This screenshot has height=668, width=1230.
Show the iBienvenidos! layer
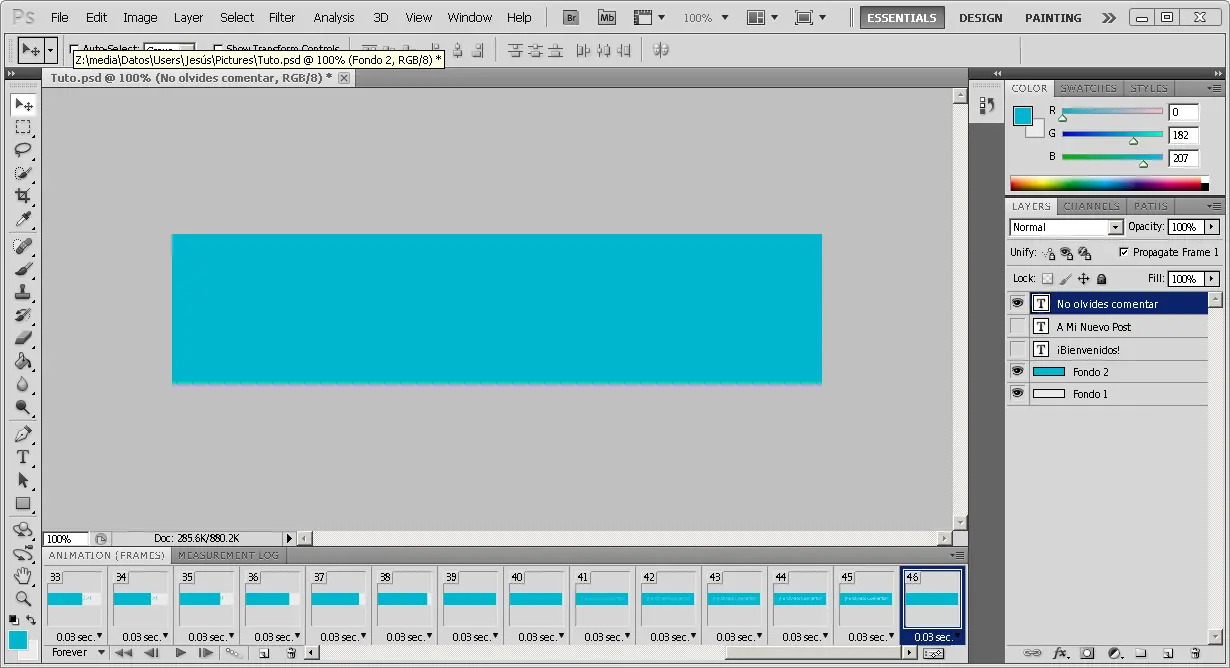point(1017,349)
